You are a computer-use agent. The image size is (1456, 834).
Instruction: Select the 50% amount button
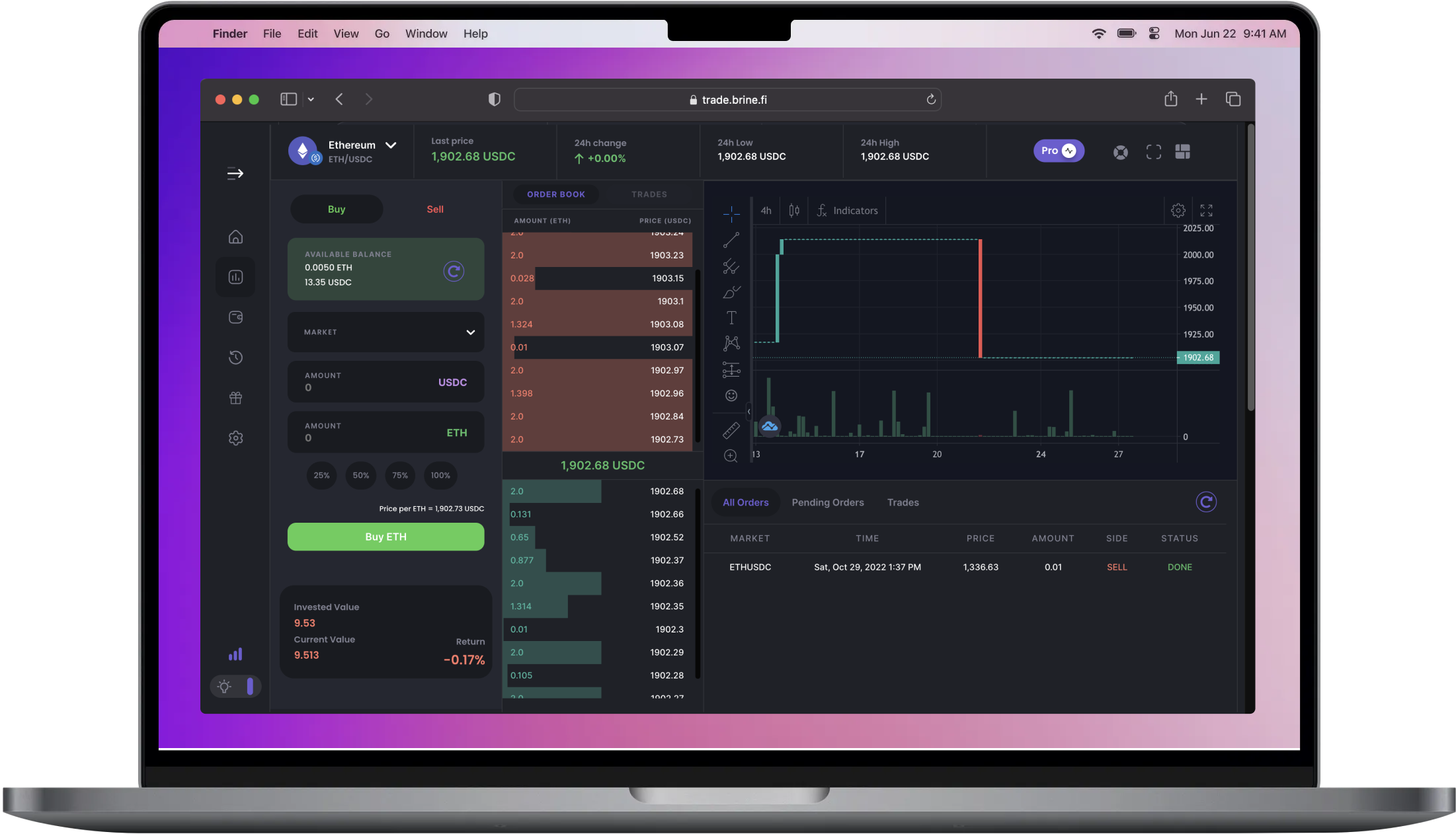pyautogui.click(x=360, y=475)
